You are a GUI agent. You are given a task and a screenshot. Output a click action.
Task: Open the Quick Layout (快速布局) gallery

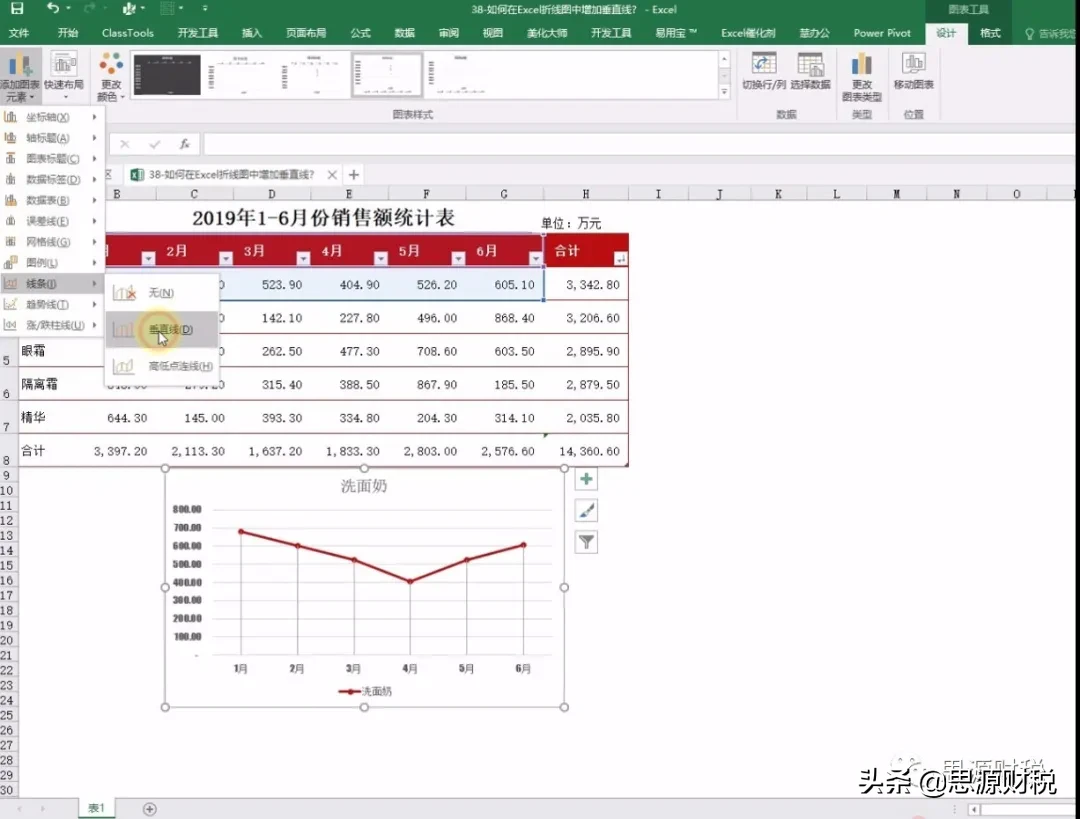pos(63,74)
